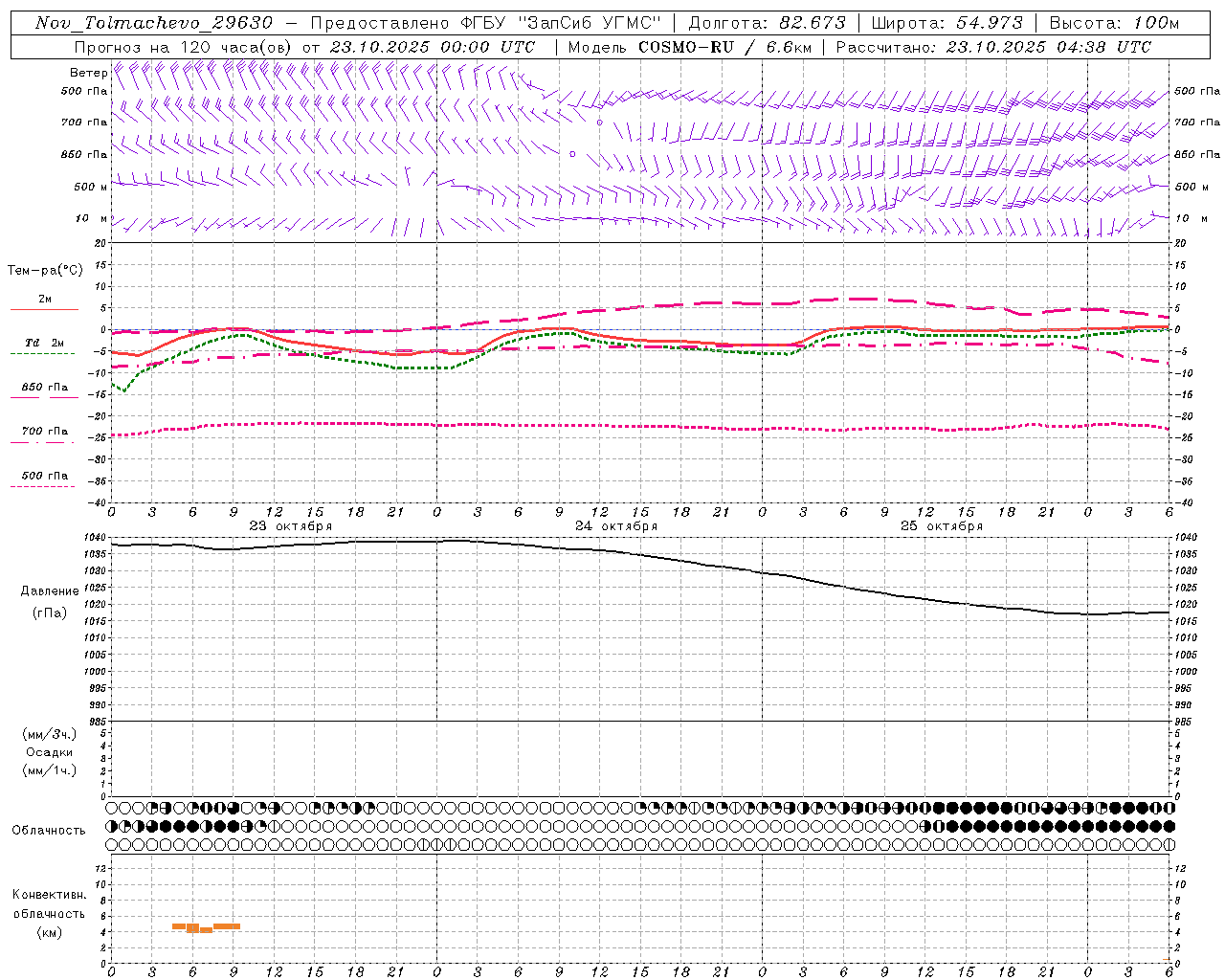The height and width of the screenshot is (980, 1225).
Task: Click the "Td 2м" dew point legend label
Action: [x=44, y=343]
